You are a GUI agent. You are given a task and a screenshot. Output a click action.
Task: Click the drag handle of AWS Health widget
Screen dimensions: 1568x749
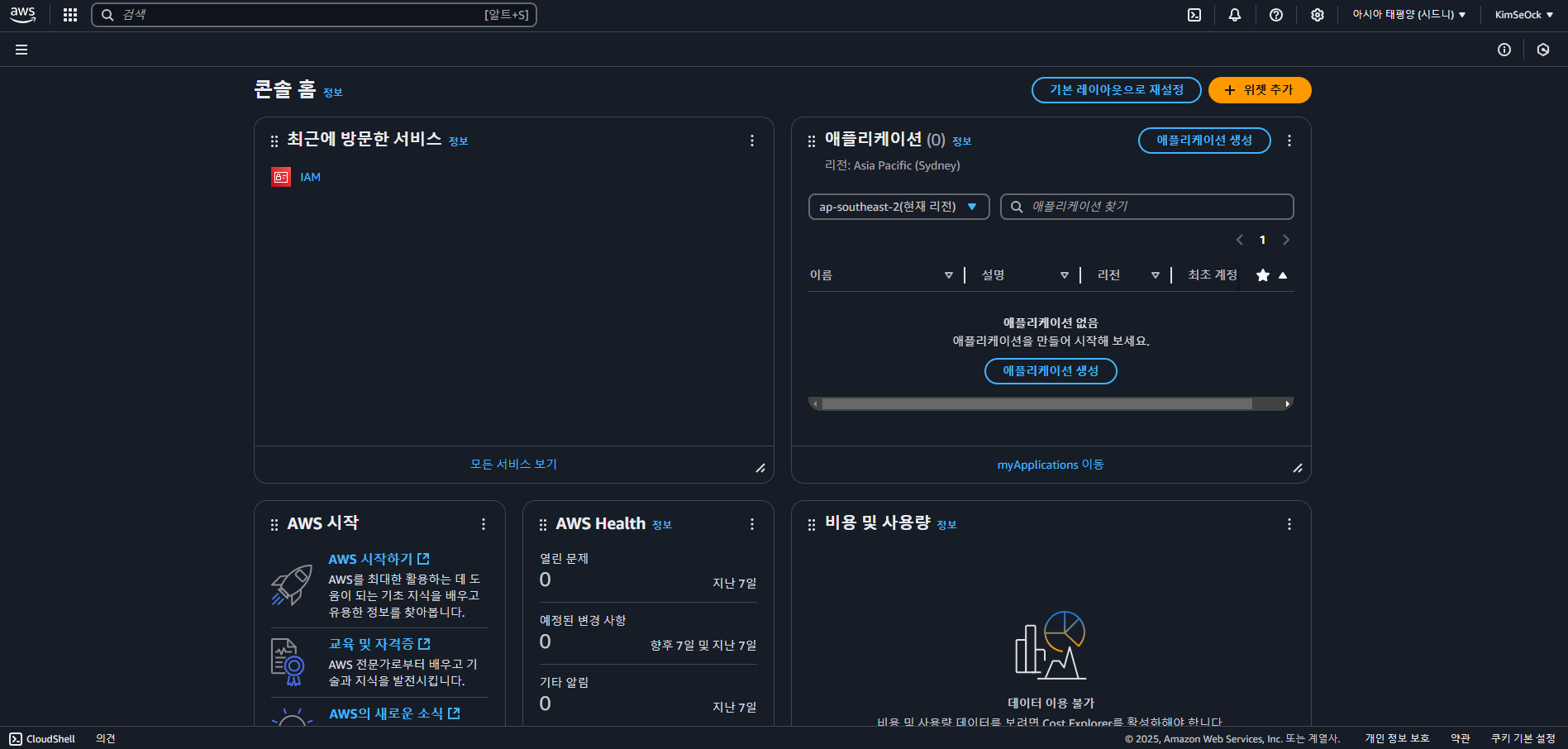click(543, 525)
